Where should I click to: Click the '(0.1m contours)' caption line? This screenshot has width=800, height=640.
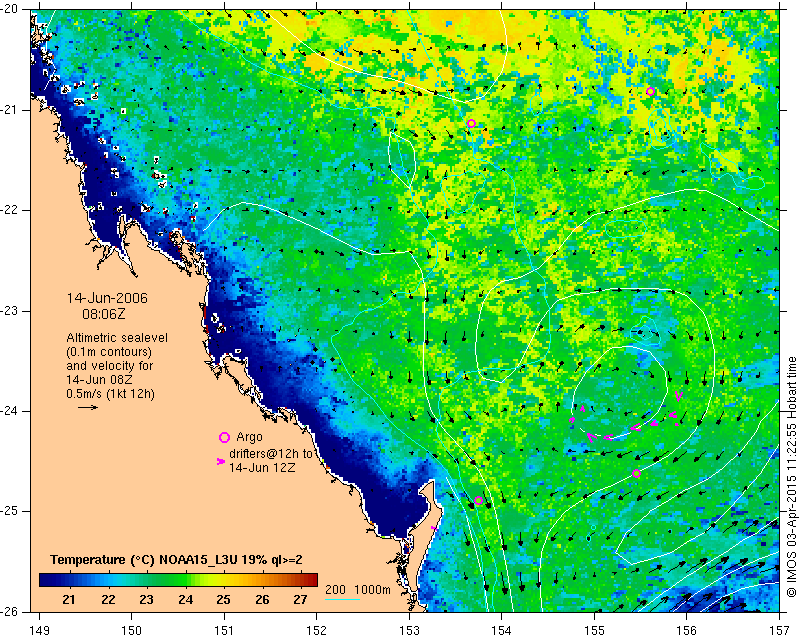coord(109,352)
